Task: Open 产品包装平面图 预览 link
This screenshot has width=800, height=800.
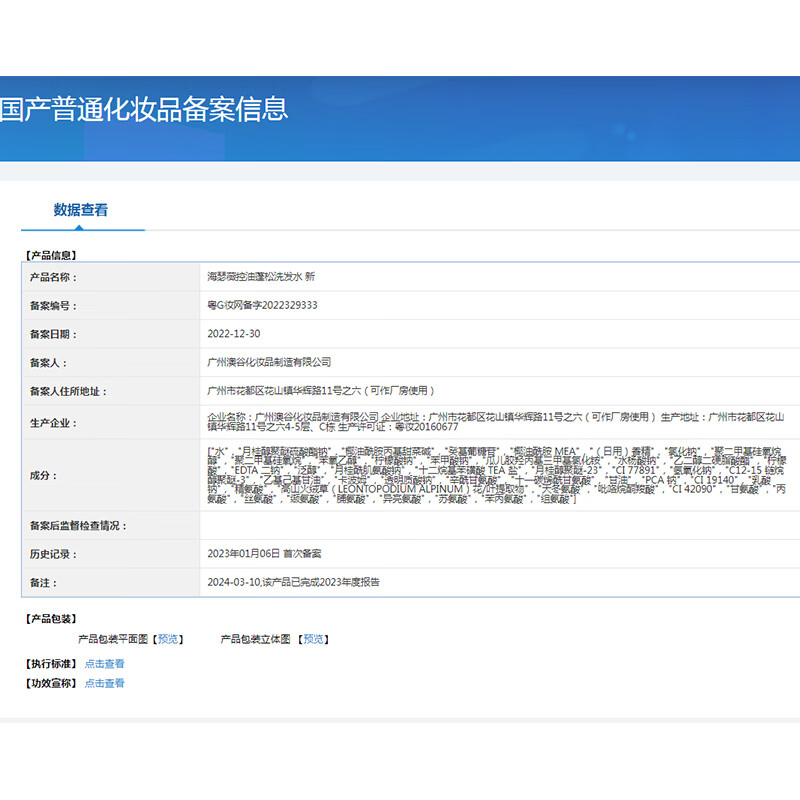Action: click(168, 639)
